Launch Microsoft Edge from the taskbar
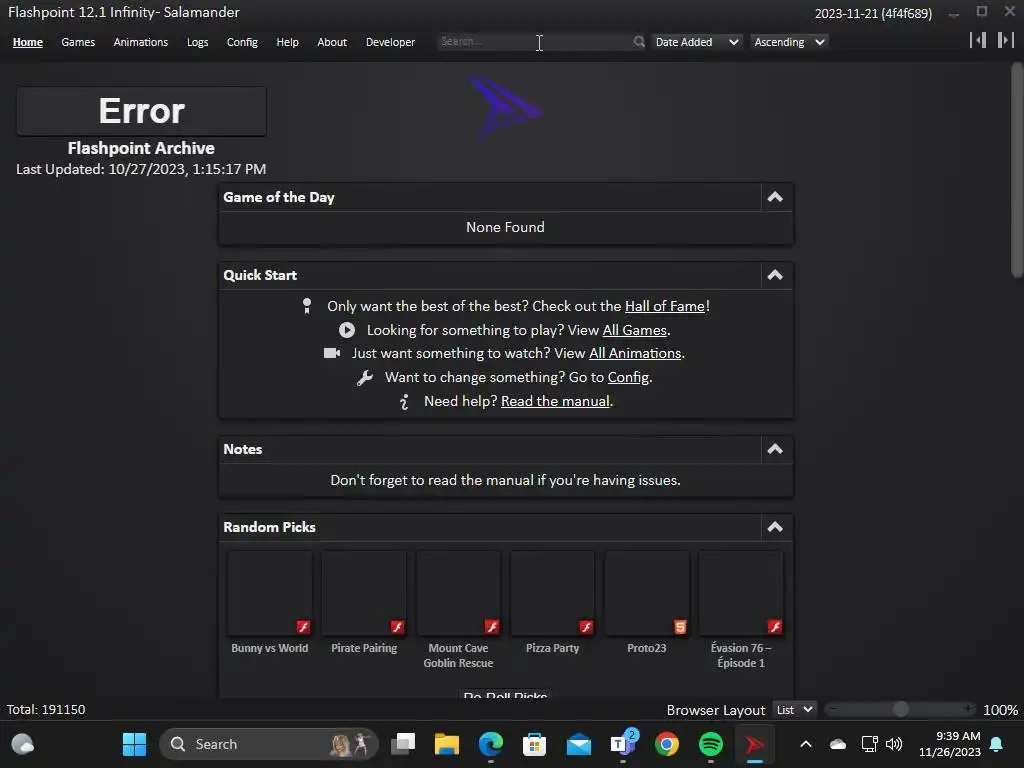Image resolution: width=1024 pixels, height=768 pixels. coord(490,744)
